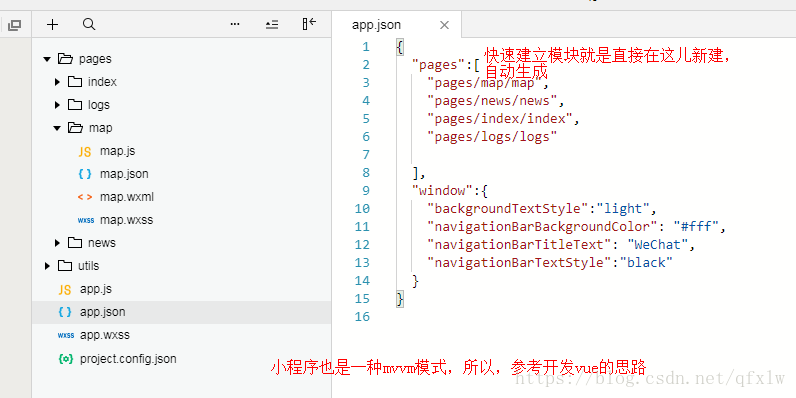Image resolution: width=796 pixels, height=398 pixels.
Task: Open the map.js file
Action: click(117, 151)
